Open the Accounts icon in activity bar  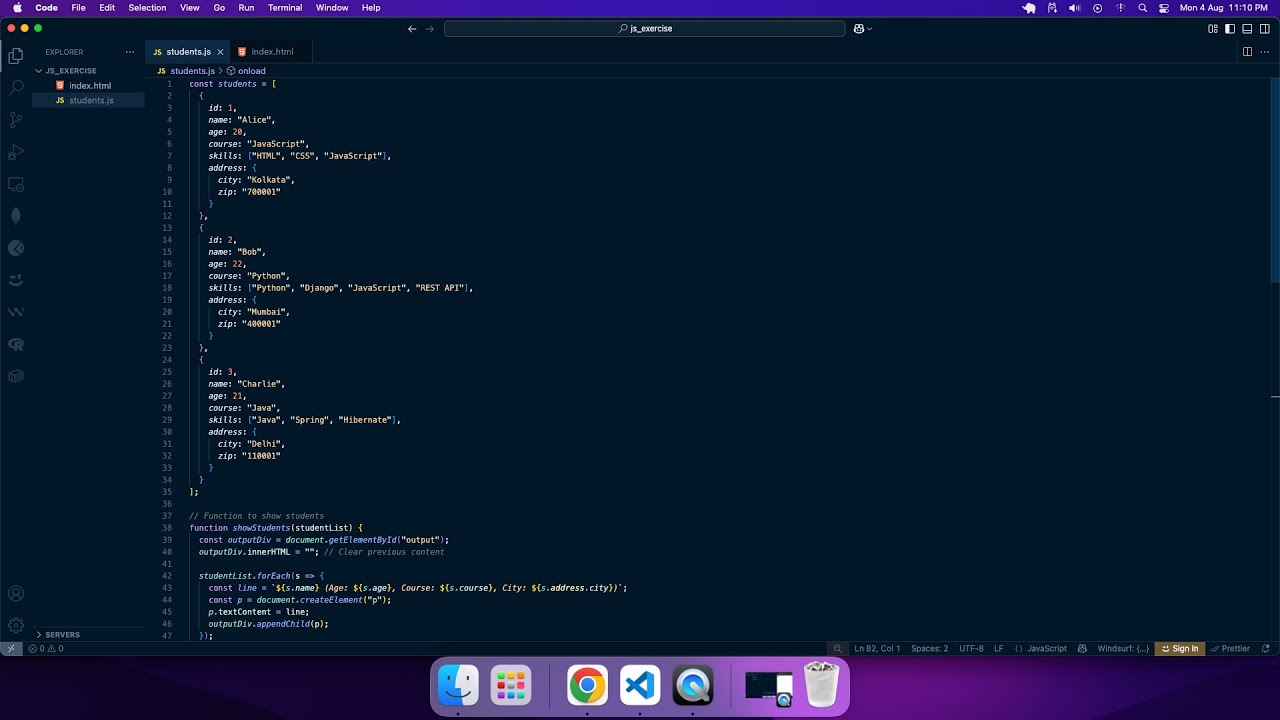[x=16, y=594]
